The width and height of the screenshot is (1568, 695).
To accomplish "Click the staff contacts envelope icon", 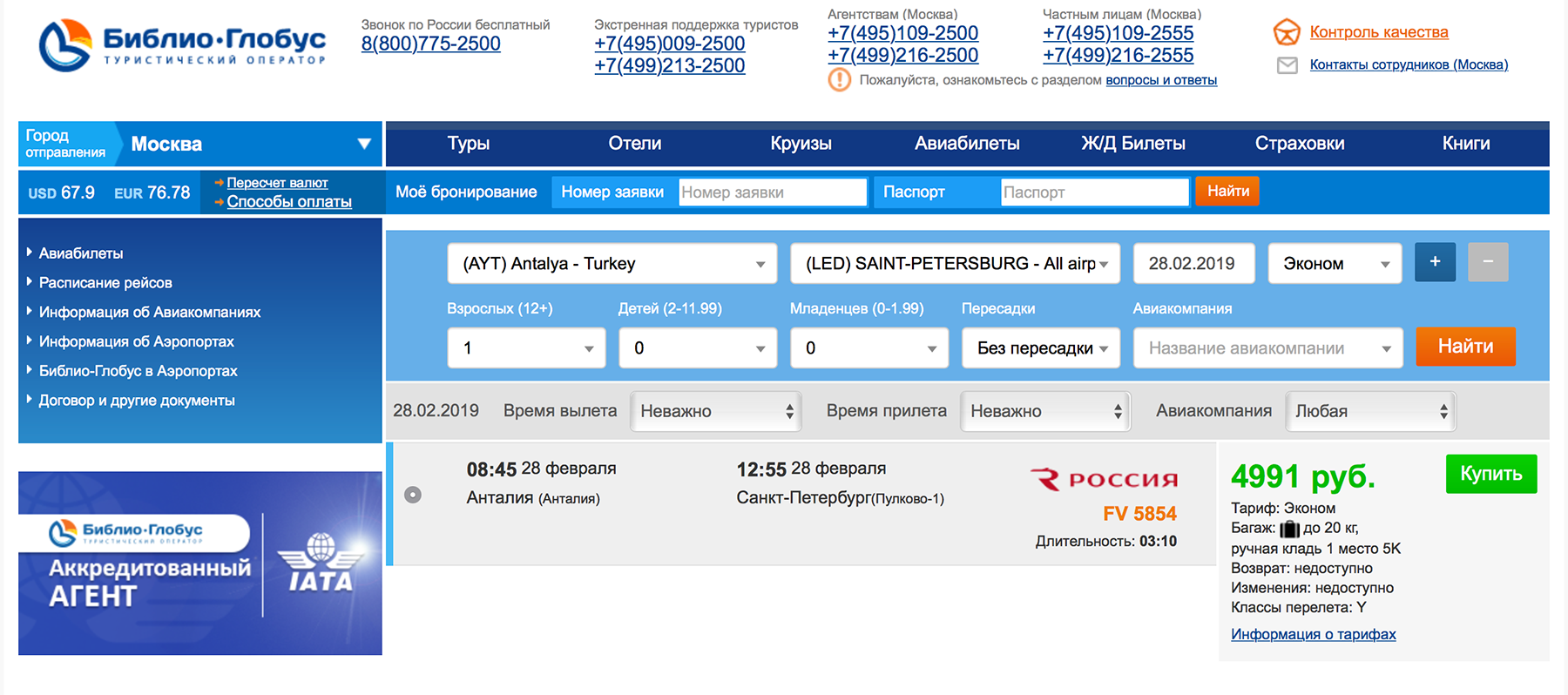I will pos(1287,65).
